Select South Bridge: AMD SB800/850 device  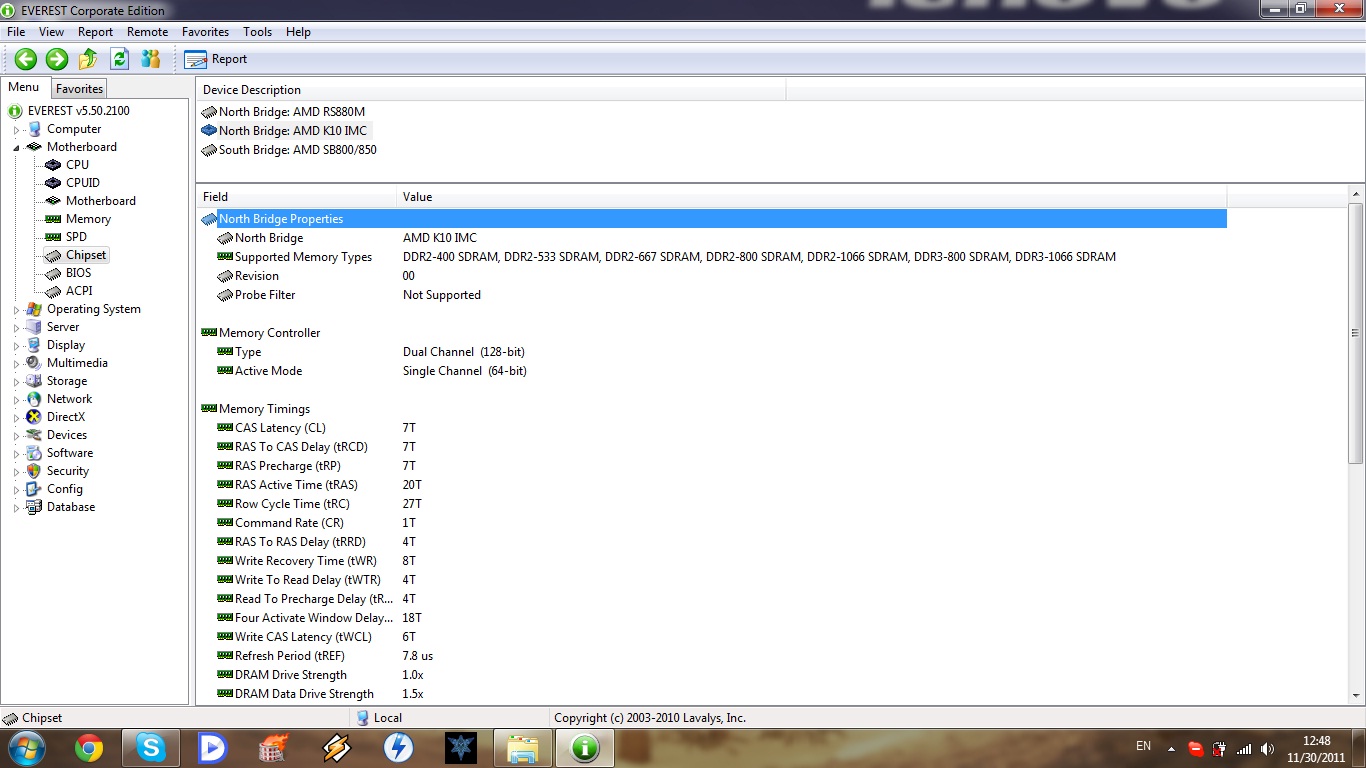coord(297,150)
